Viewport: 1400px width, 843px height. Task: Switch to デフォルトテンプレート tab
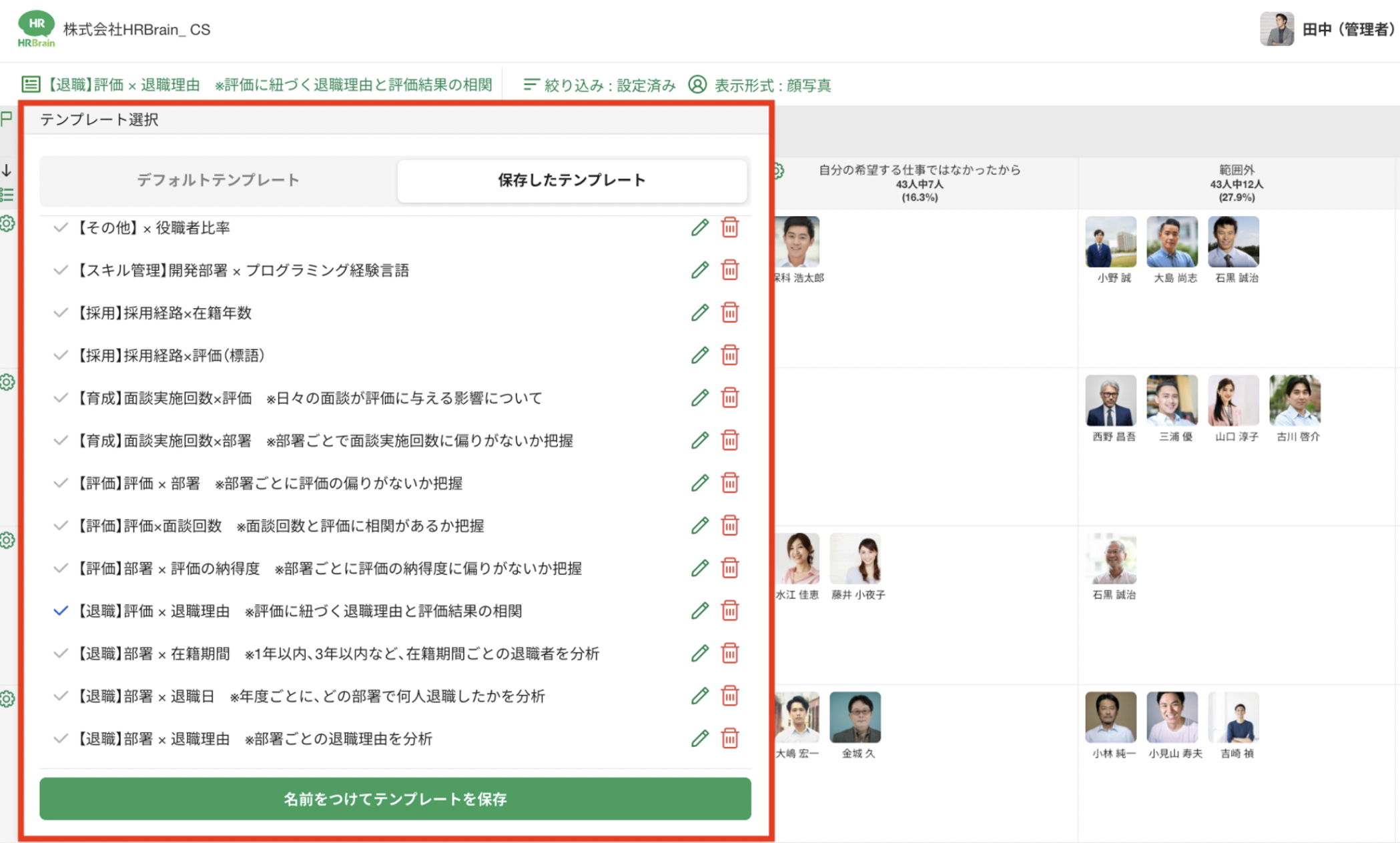(218, 180)
